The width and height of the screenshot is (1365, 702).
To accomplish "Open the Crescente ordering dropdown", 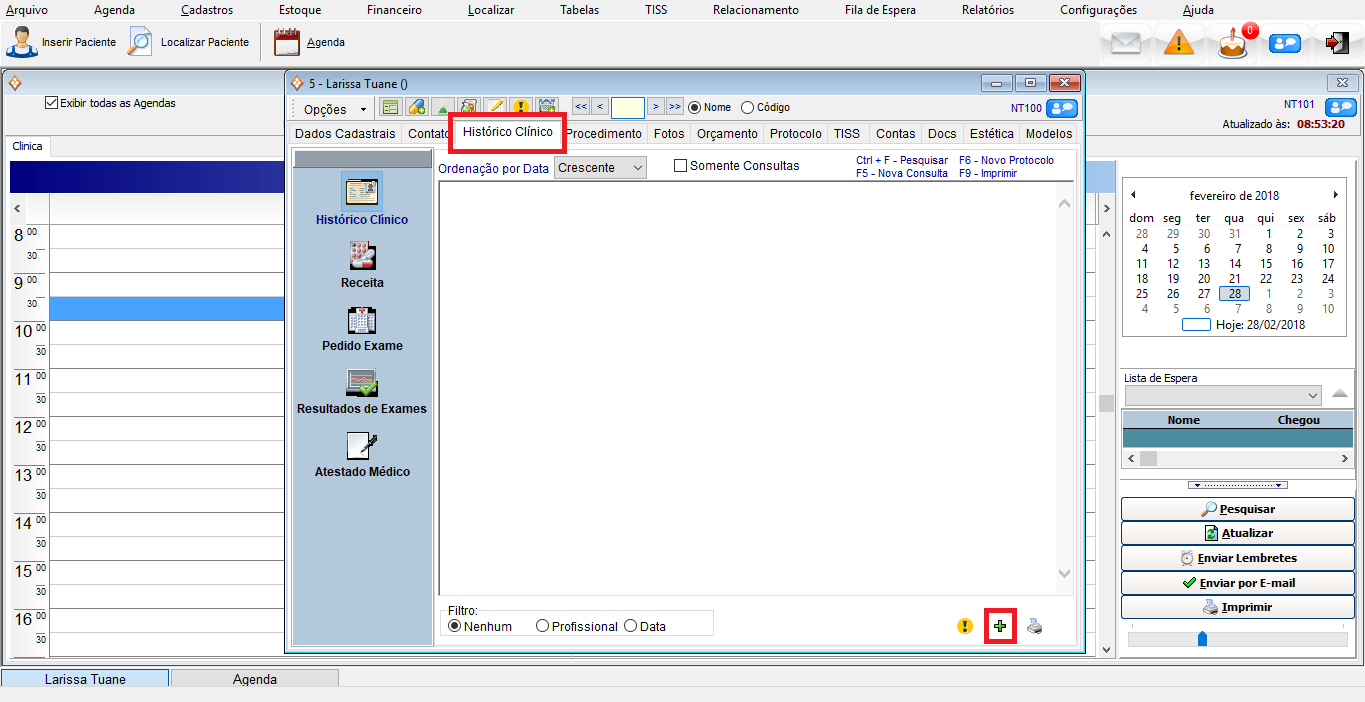I will pos(600,168).
